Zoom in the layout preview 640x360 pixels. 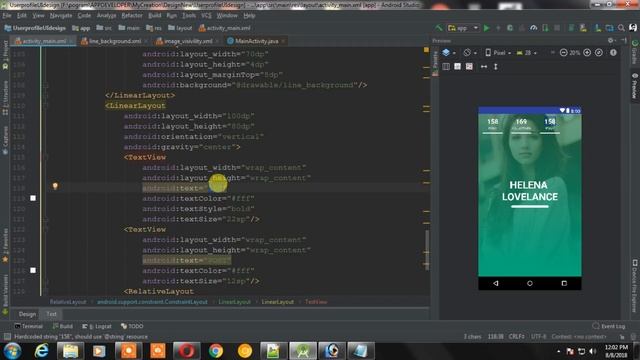587,53
